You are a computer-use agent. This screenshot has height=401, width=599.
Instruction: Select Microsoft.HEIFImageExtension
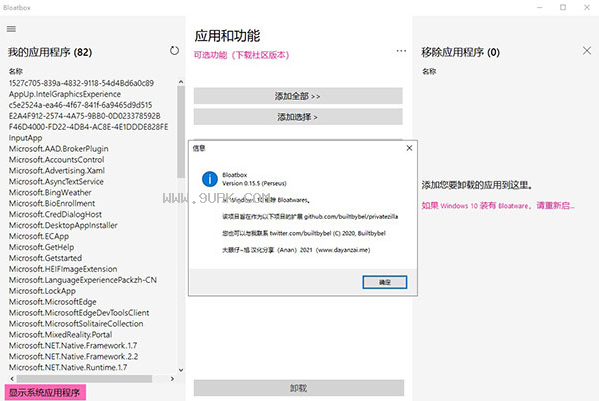tap(63, 269)
